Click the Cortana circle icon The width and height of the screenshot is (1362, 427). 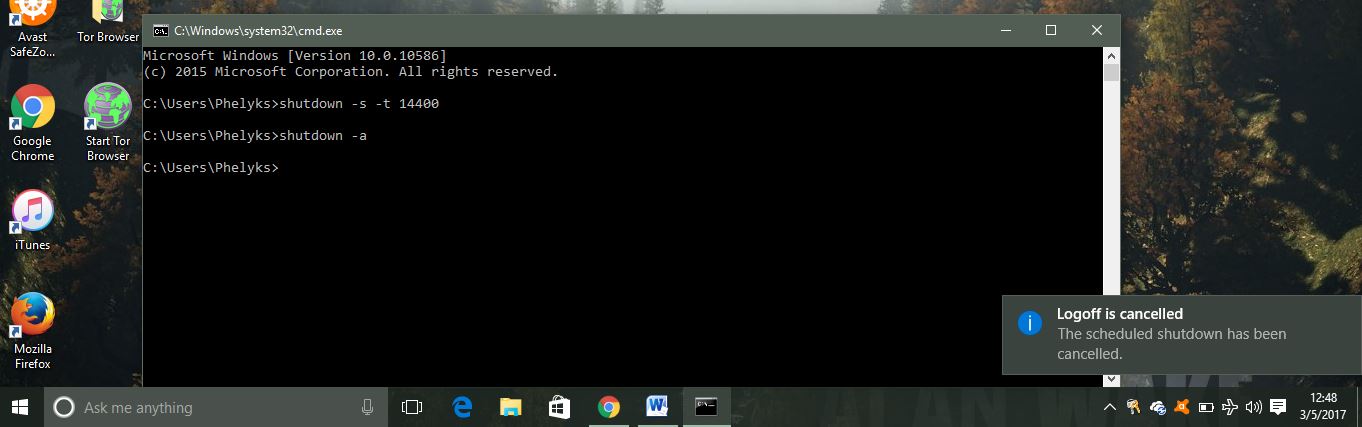click(63, 407)
